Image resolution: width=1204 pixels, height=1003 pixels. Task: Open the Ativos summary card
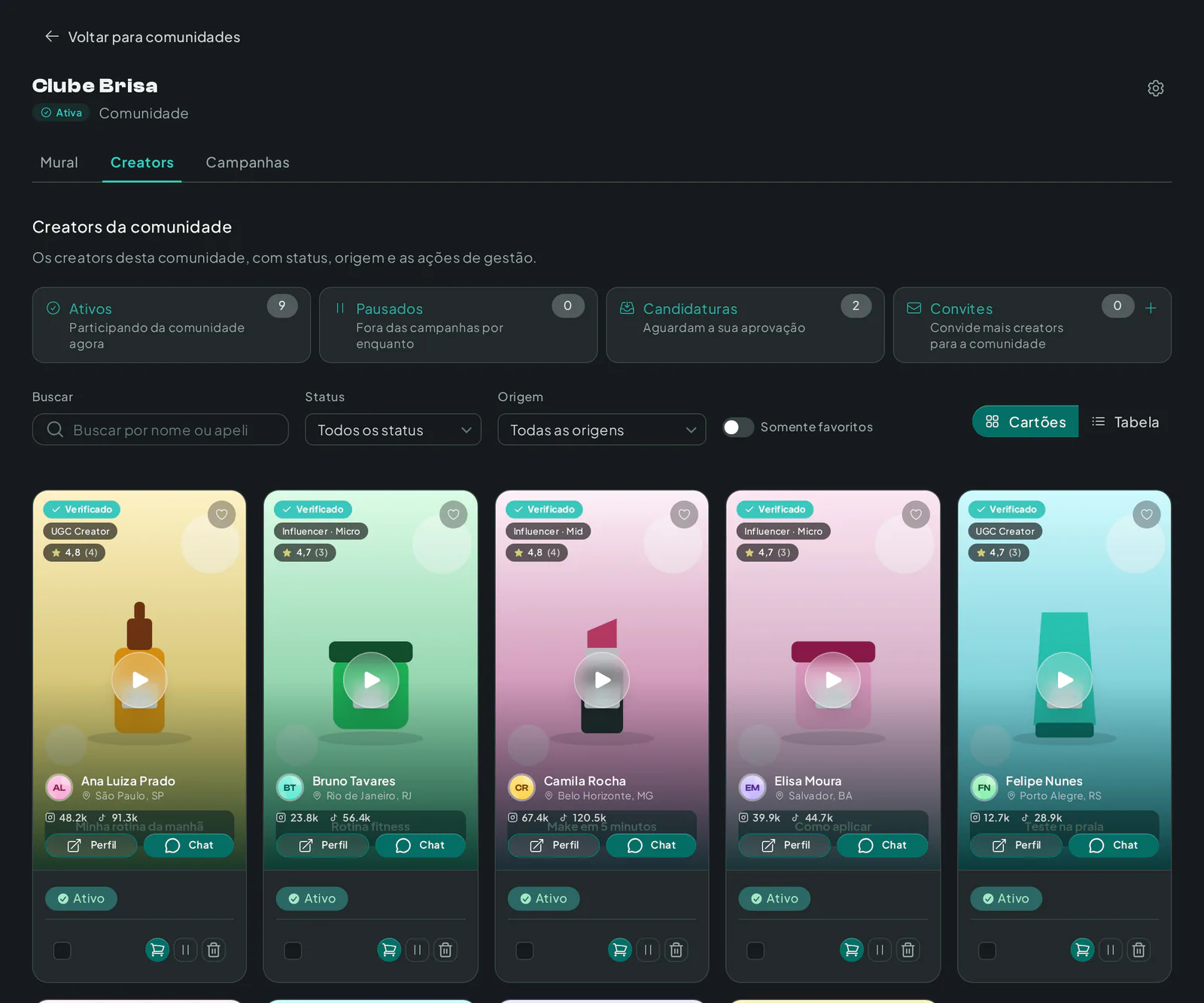[x=172, y=325]
